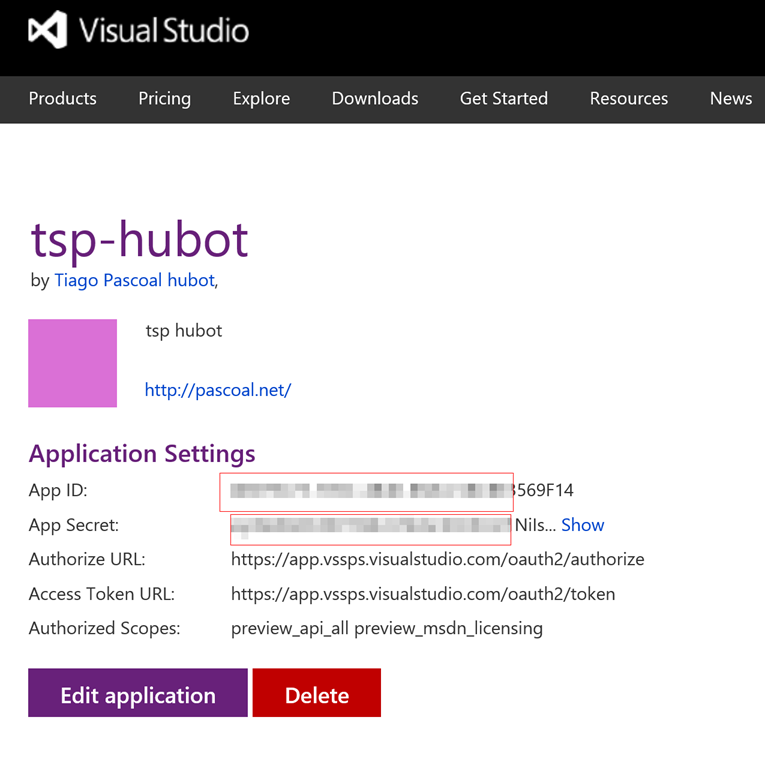The height and width of the screenshot is (768, 765).
Task: Click the oauth2/token Access Token URL
Action: (x=422, y=594)
